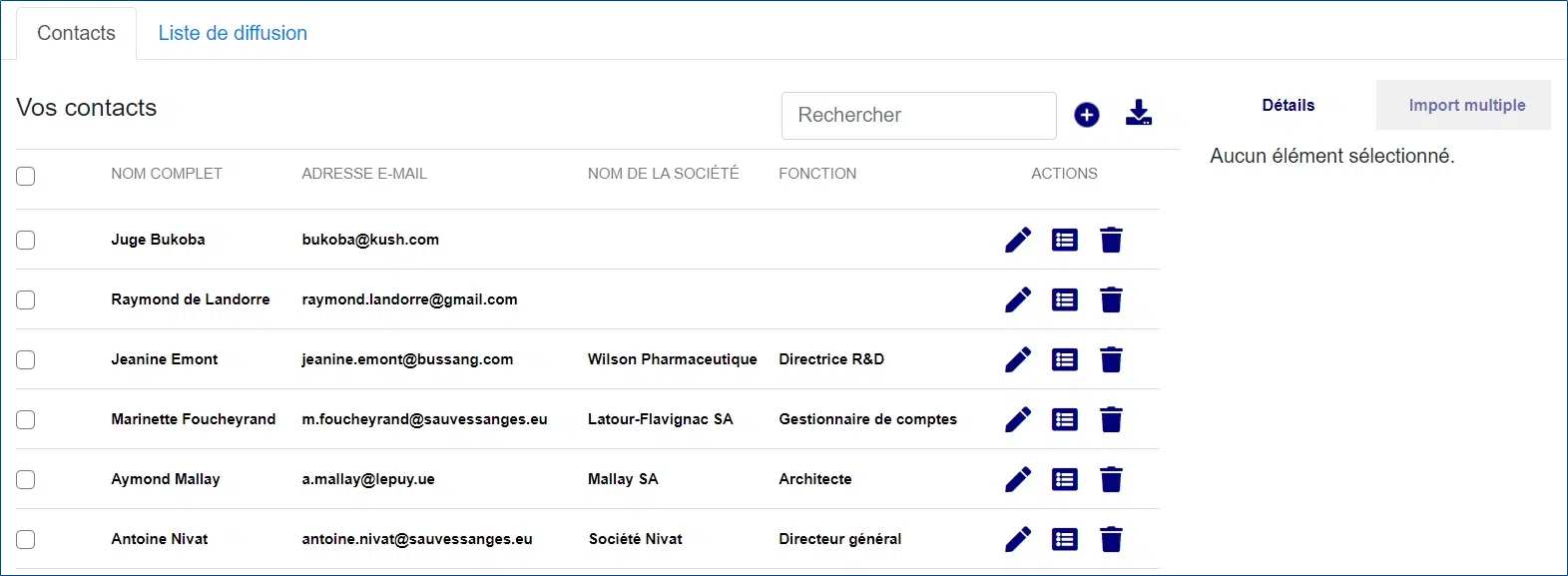Screen dimensions: 1568x576
Task: Open list icon for Antoine Nivat
Action: [x=1064, y=539]
